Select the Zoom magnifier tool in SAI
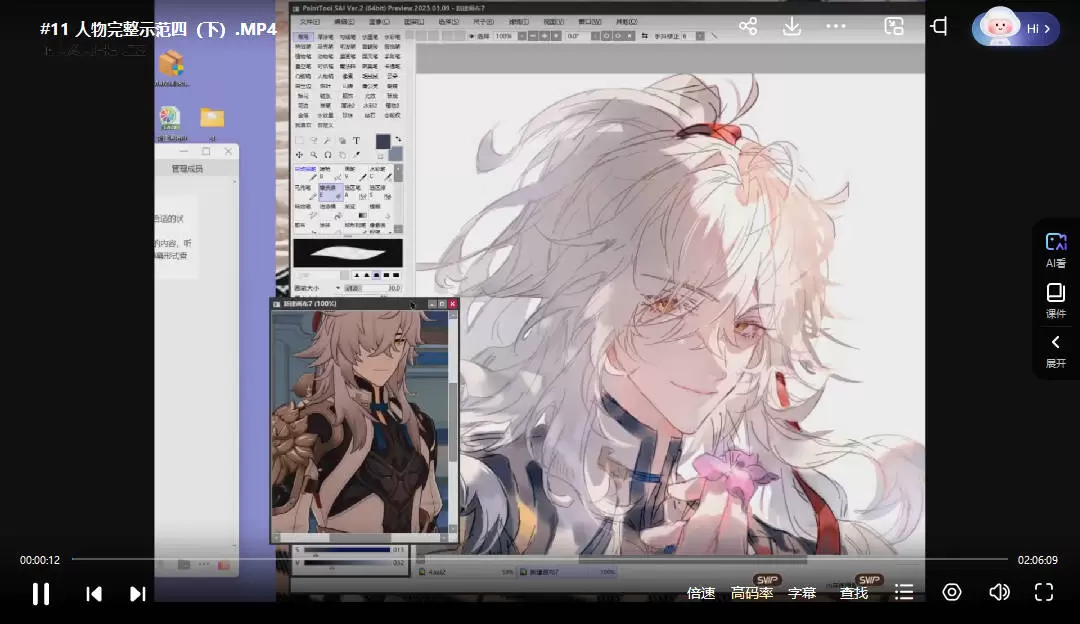 coord(314,155)
